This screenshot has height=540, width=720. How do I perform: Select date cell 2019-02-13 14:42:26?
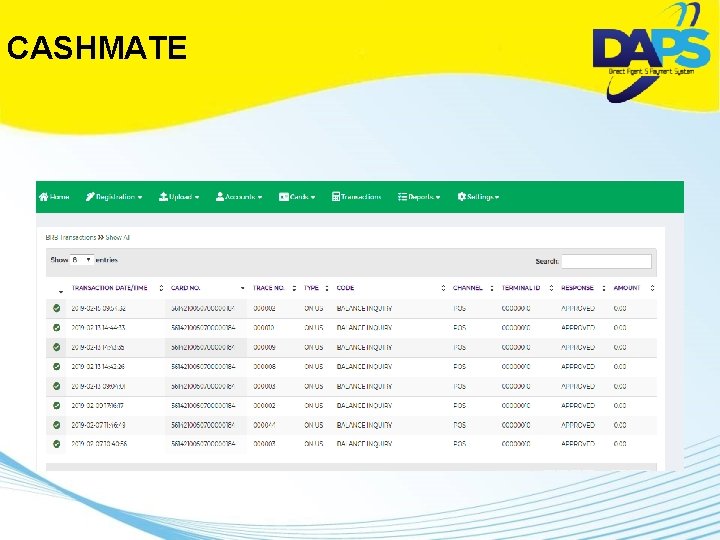(x=98, y=367)
